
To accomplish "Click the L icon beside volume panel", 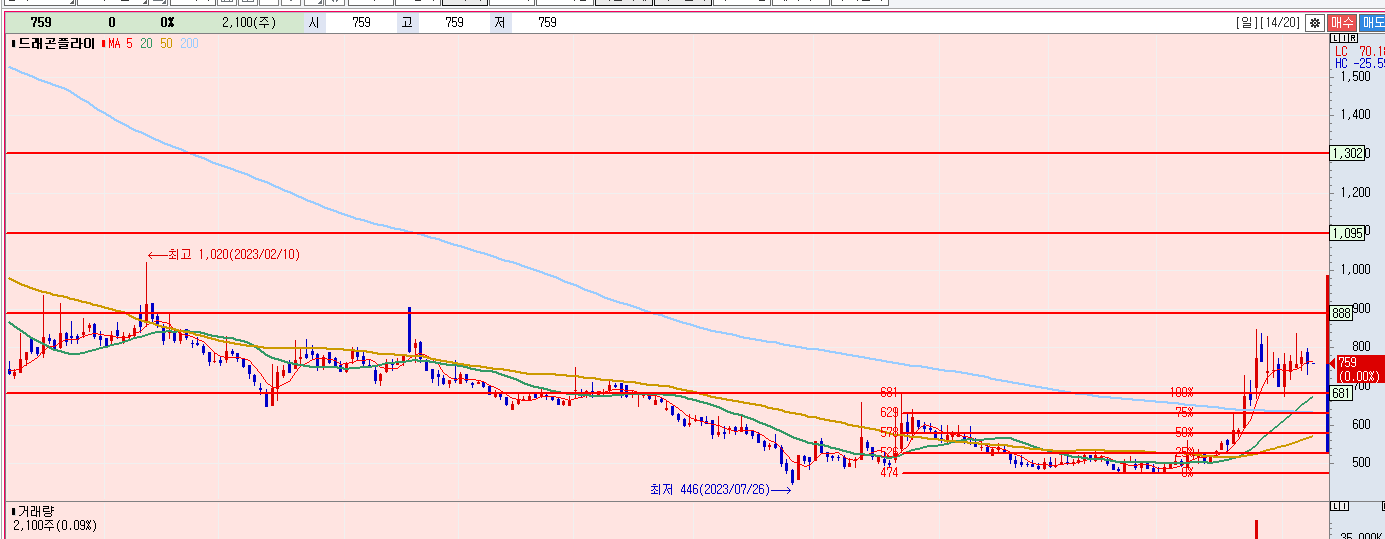I will pos(1335,506).
